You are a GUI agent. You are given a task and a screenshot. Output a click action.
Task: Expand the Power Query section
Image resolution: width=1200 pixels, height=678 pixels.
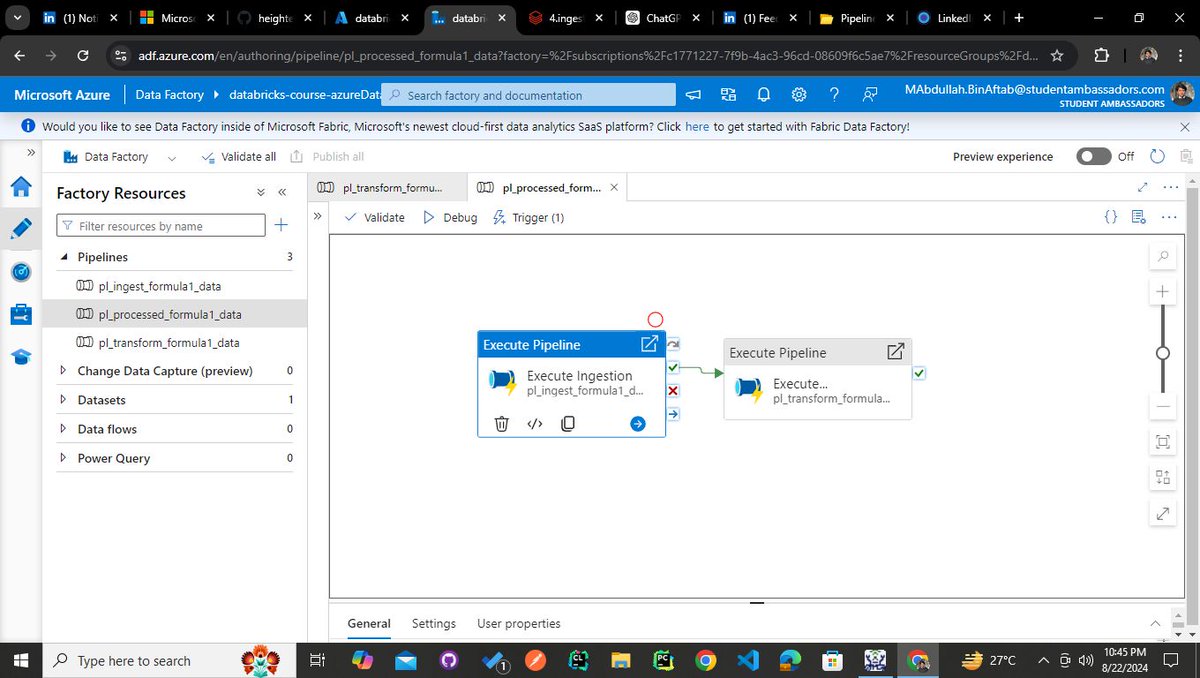65,458
